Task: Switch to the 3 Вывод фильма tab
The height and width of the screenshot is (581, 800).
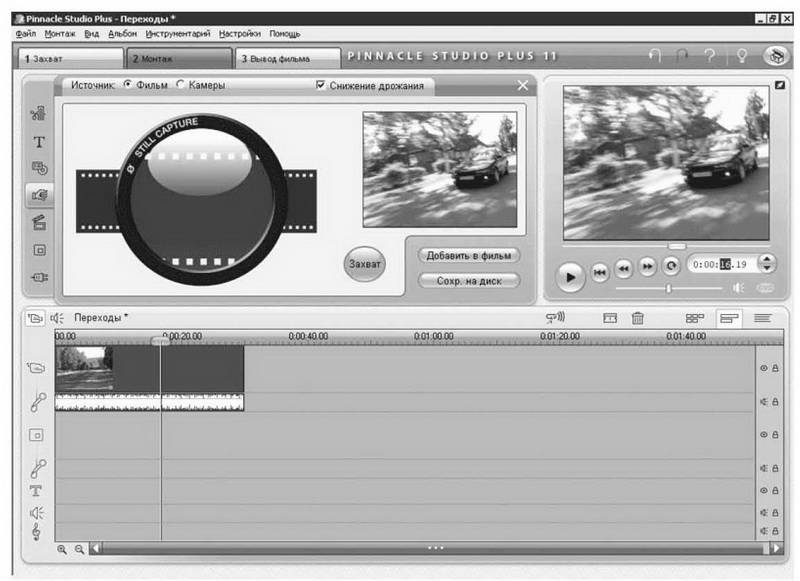Action: click(x=288, y=59)
